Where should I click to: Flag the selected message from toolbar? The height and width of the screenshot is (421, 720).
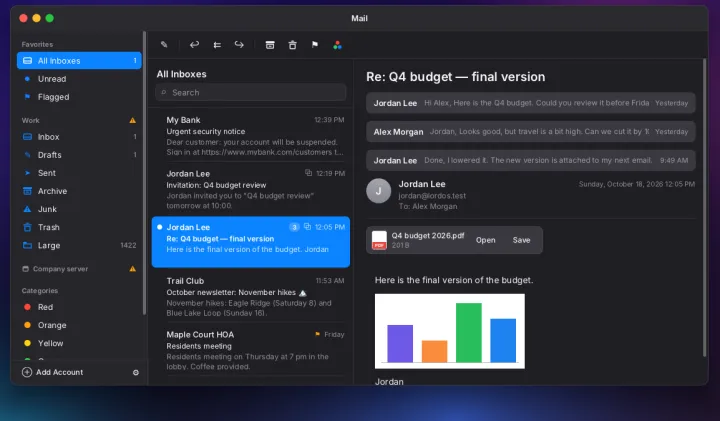coord(315,45)
